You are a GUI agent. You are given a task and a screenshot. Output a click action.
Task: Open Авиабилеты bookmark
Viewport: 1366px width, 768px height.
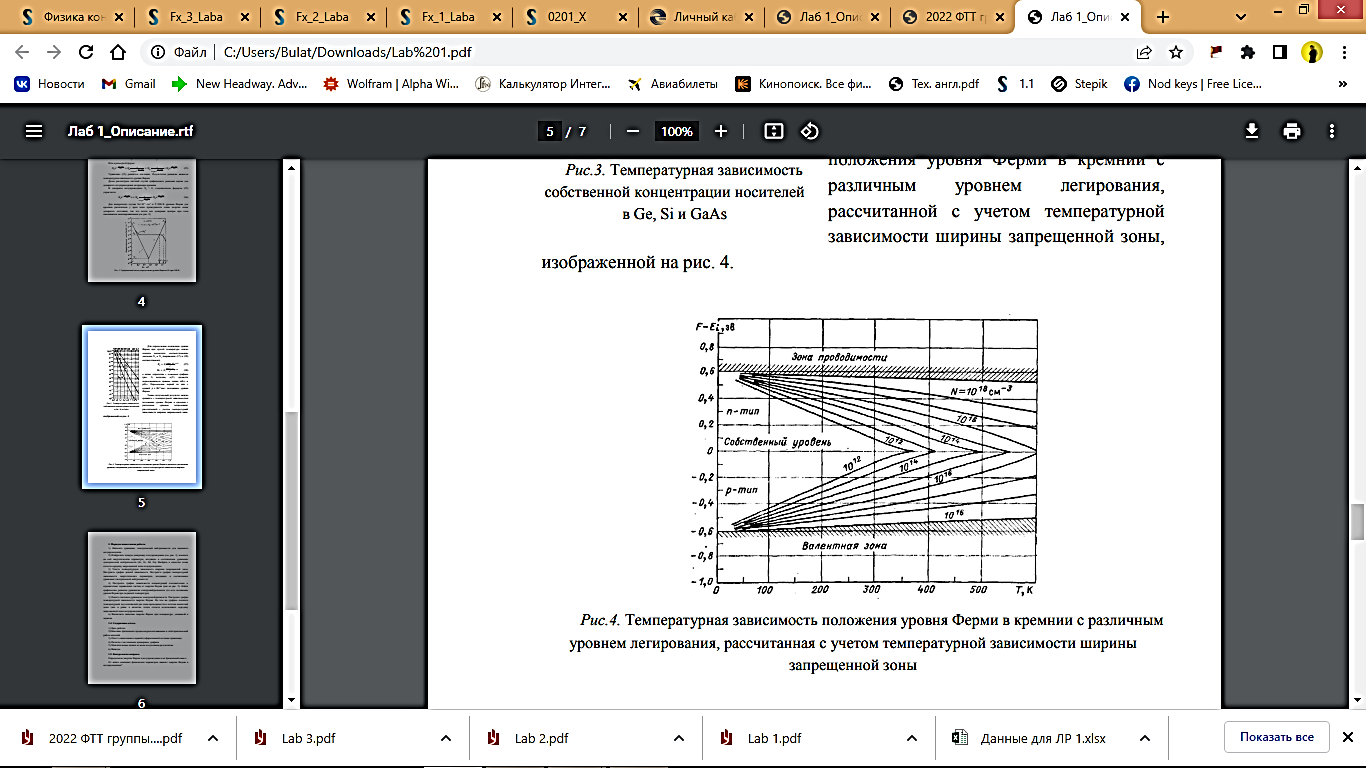pos(672,84)
